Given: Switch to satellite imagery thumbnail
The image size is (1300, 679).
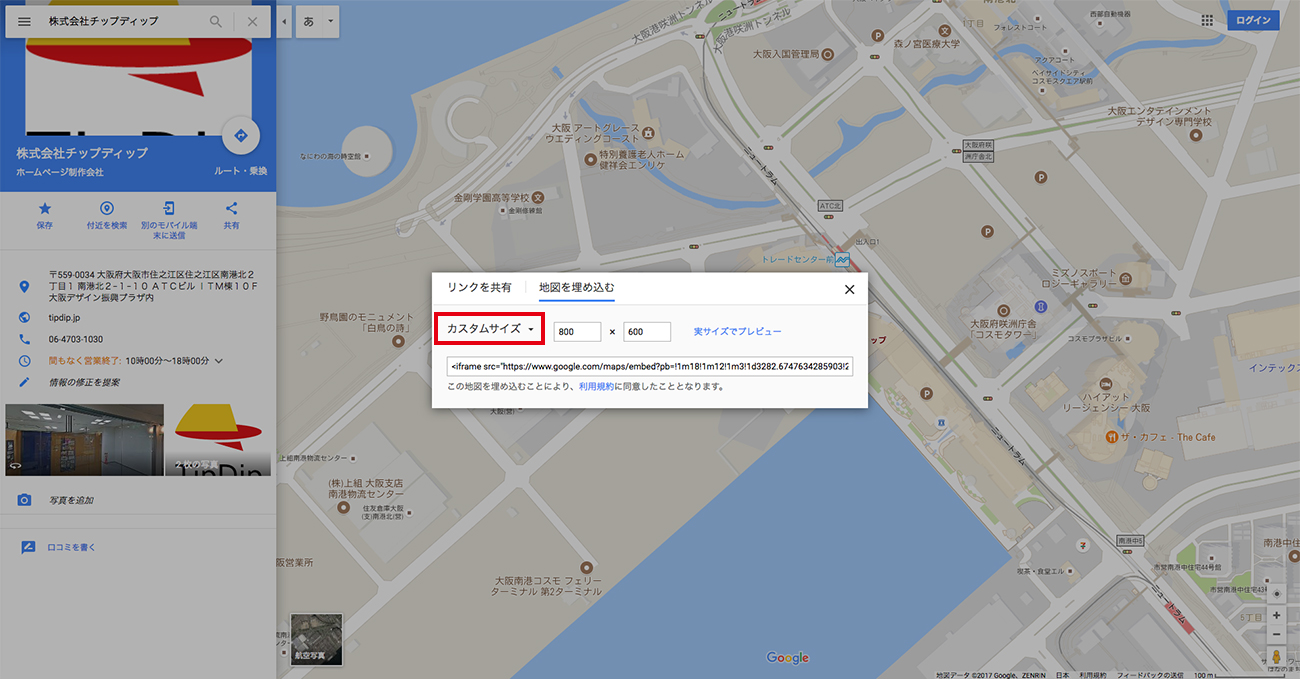Looking at the screenshot, I should coord(316,639).
